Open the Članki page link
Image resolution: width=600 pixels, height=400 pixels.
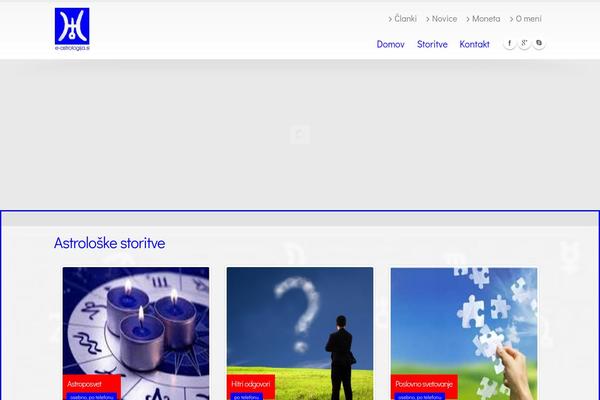pos(405,18)
